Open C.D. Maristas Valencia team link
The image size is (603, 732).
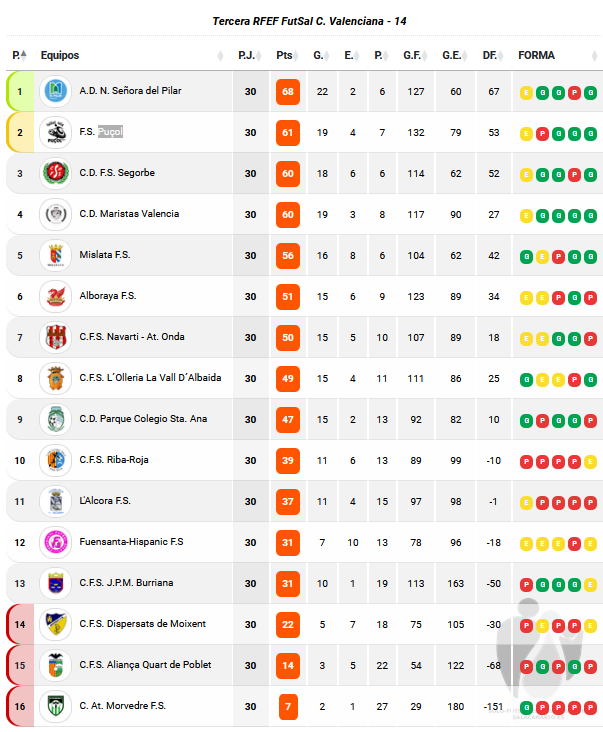tap(129, 214)
